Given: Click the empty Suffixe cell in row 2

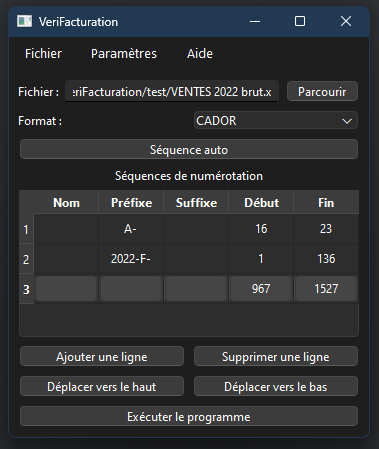Looking at the screenshot, I should [196, 259].
